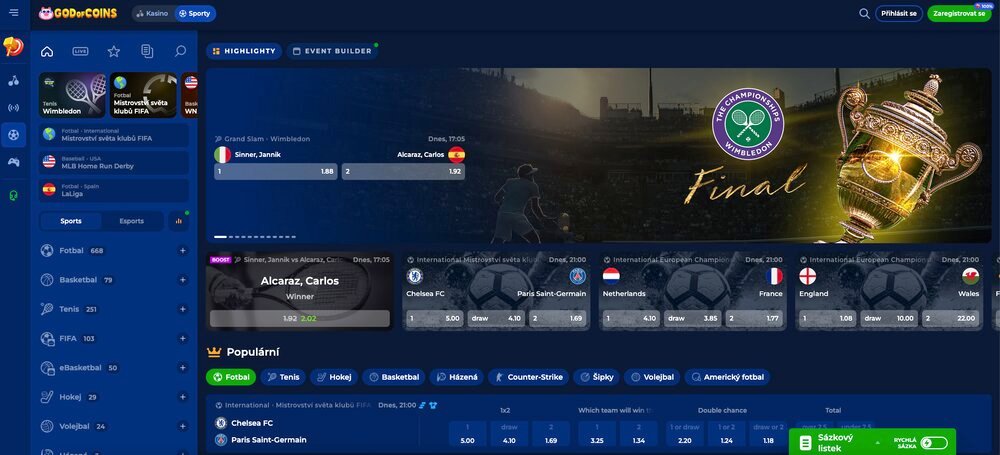Open the gamepad esports icon in left rail
This screenshot has width=1000, height=455.
tap(14, 161)
